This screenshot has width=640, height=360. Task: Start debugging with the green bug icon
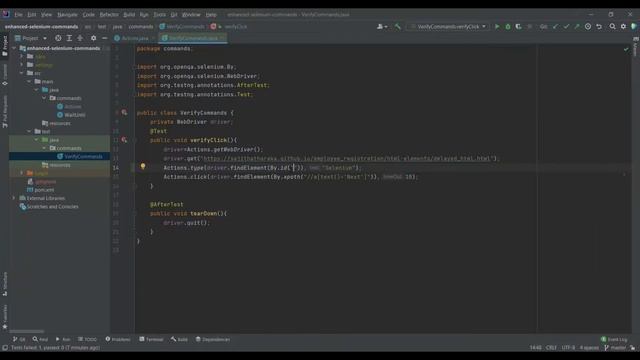tap(508, 27)
